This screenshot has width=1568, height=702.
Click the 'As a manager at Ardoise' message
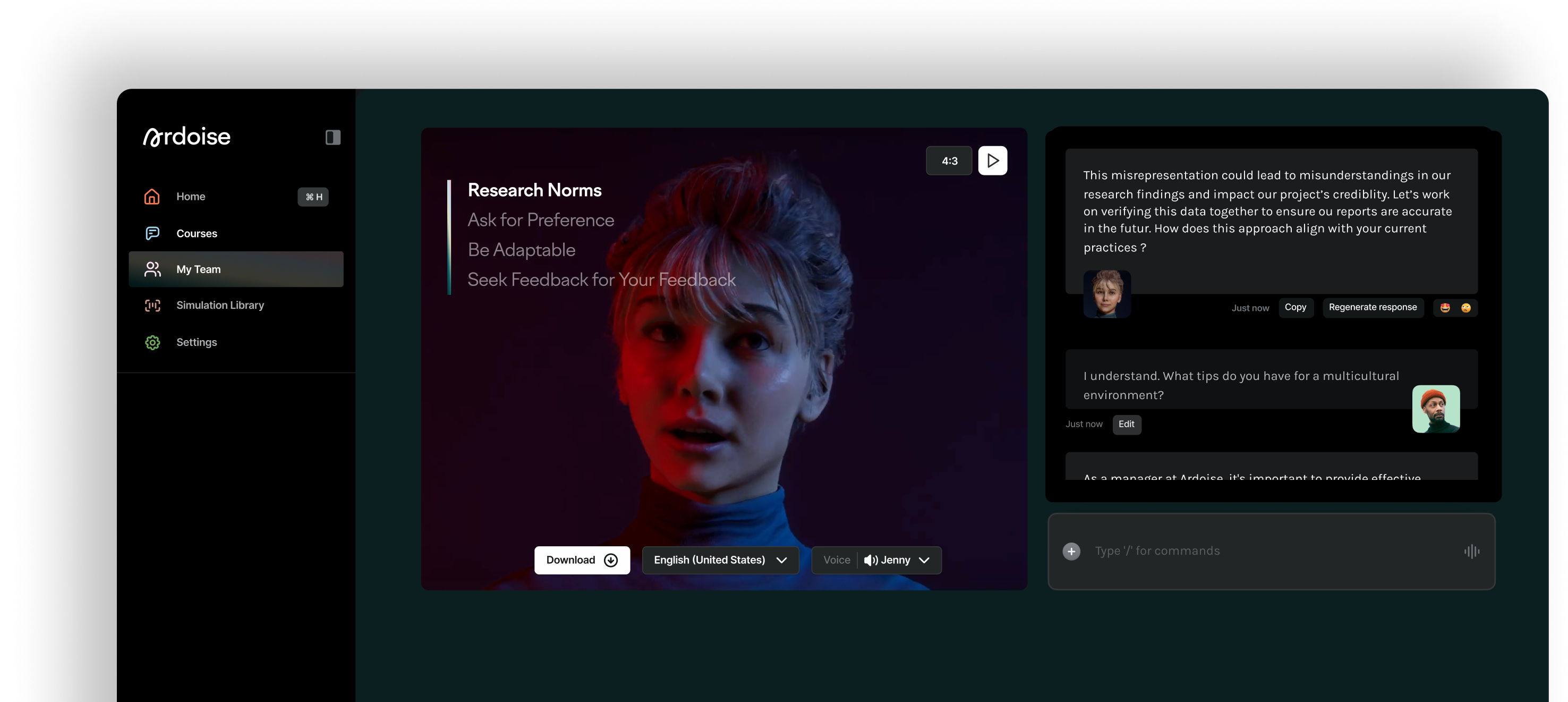pyautogui.click(x=1271, y=467)
